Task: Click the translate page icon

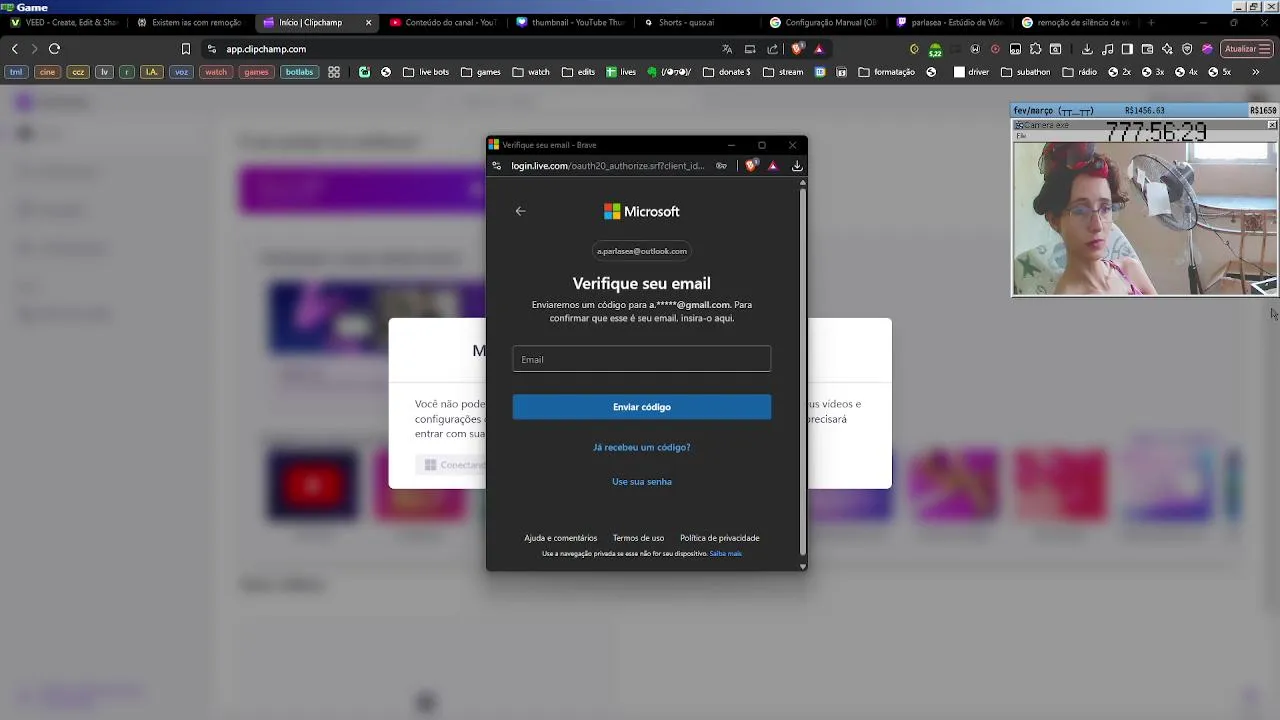Action: tap(727, 49)
